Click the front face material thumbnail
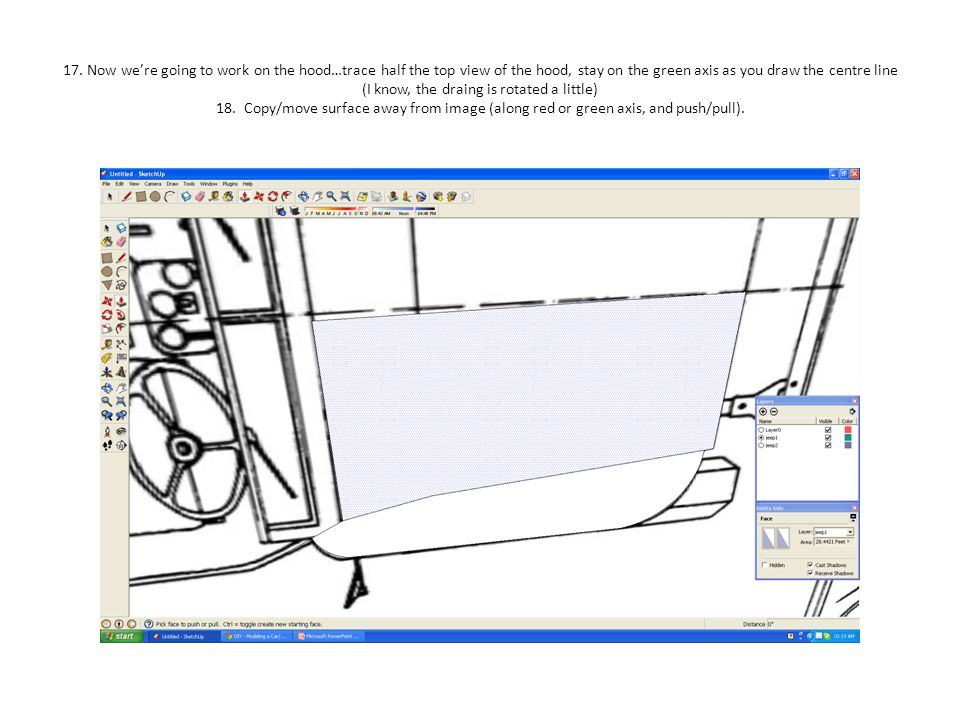The height and width of the screenshot is (720, 960). tap(768, 538)
